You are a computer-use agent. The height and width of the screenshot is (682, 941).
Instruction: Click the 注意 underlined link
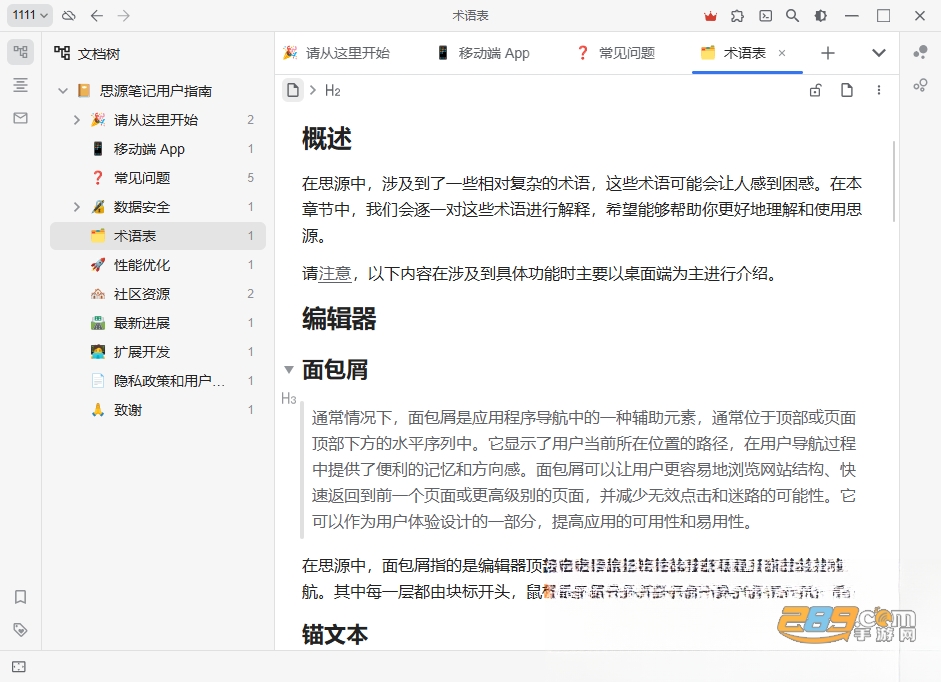point(334,274)
